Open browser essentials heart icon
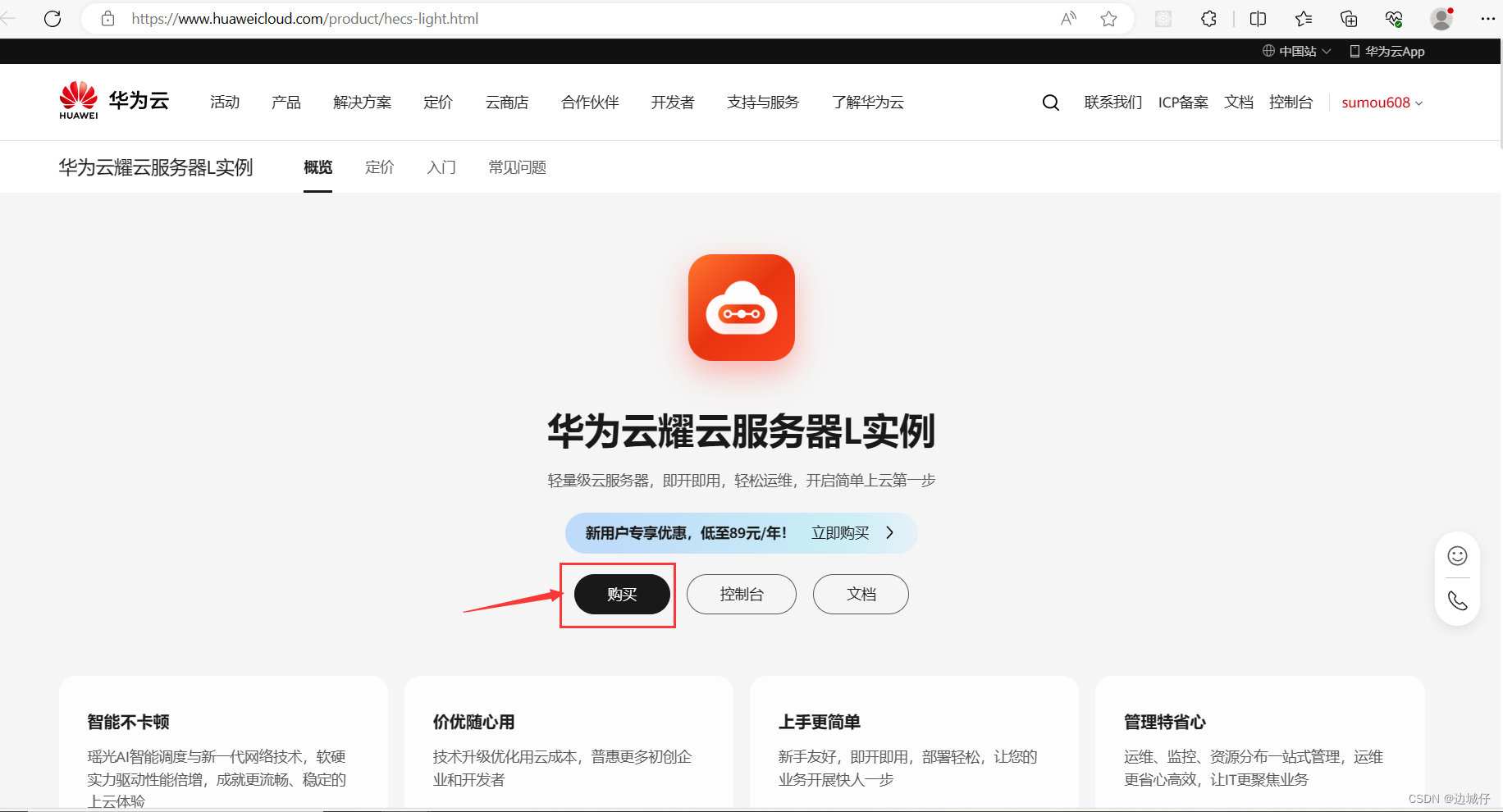The image size is (1503, 812). pyautogui.click(x=1394, y=19)
